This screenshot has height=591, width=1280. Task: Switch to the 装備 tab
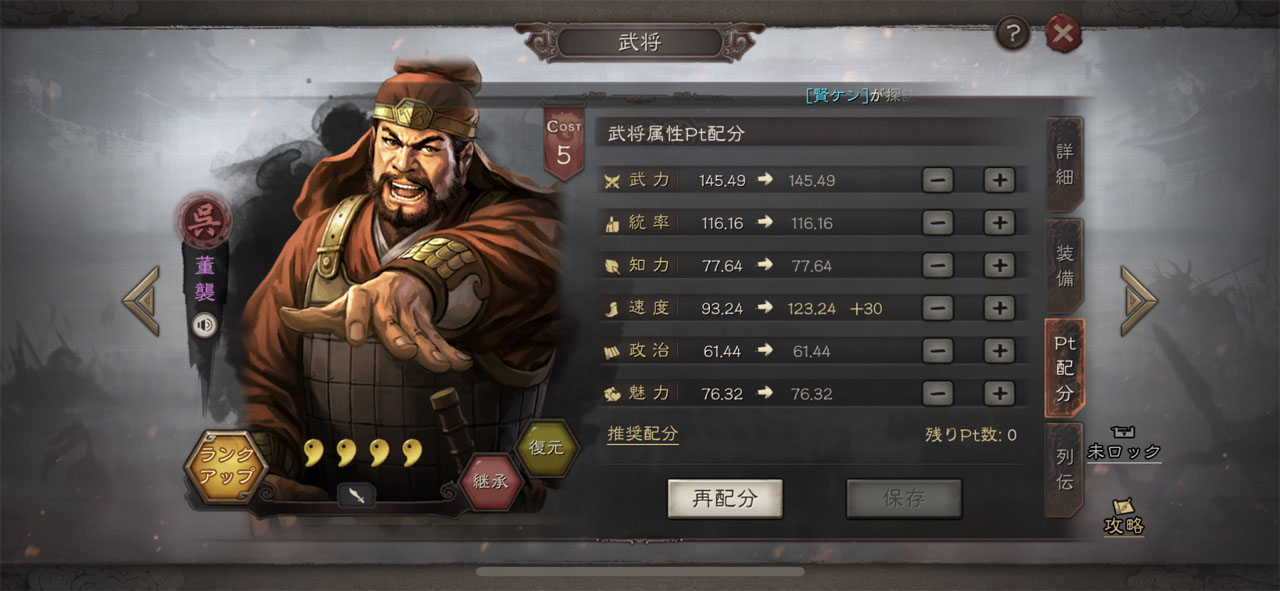(1064, 265)
